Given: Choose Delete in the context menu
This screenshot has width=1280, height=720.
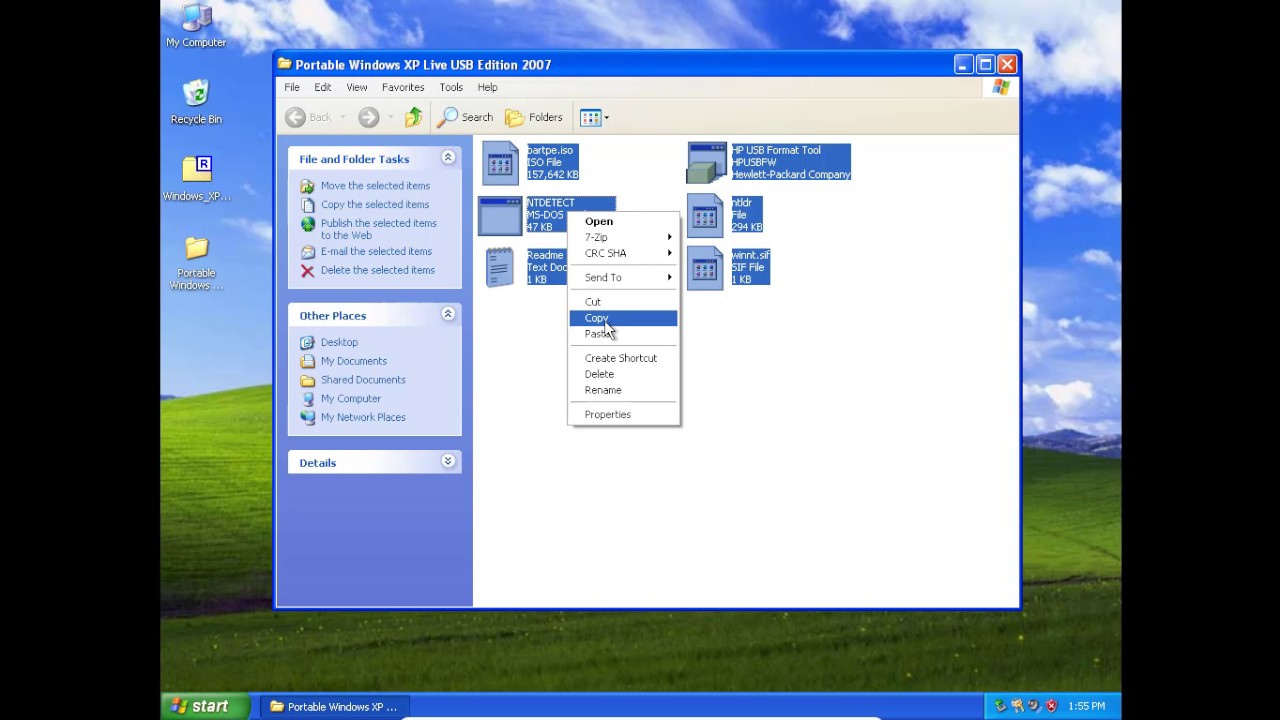Looking at the screenshot, I should click(624, 374).
